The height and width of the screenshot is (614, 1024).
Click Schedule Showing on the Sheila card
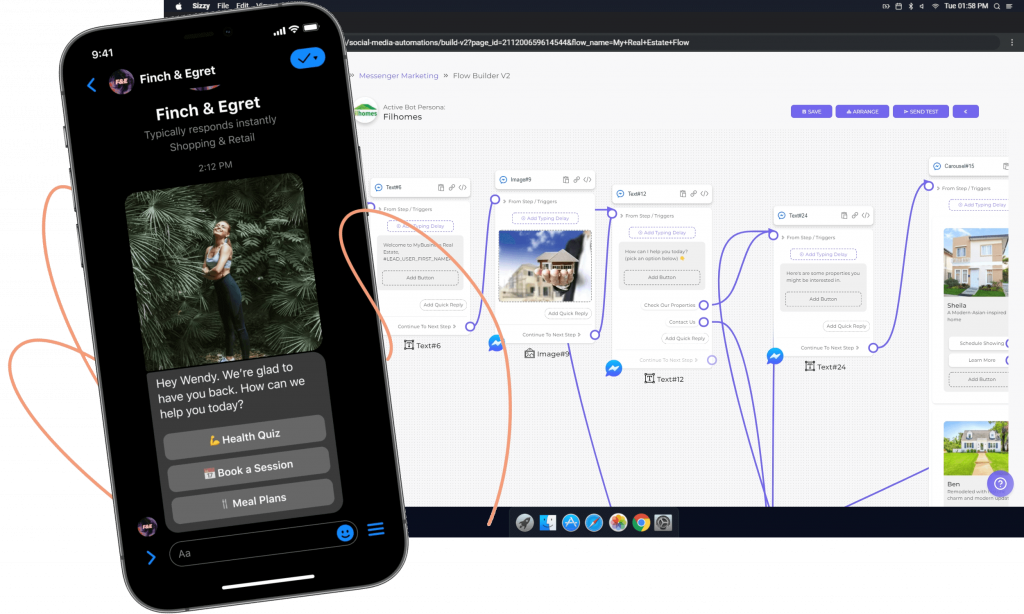coord(981,343)
